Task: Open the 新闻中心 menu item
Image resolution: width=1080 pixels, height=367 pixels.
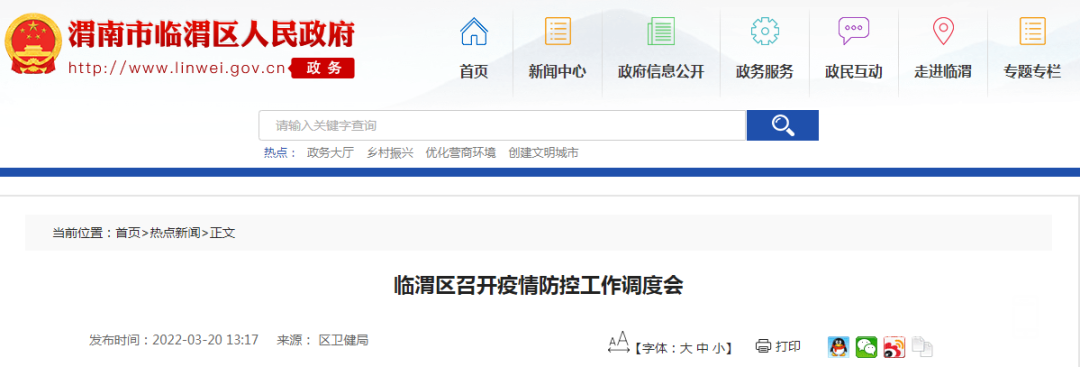Action: [557, 72]
